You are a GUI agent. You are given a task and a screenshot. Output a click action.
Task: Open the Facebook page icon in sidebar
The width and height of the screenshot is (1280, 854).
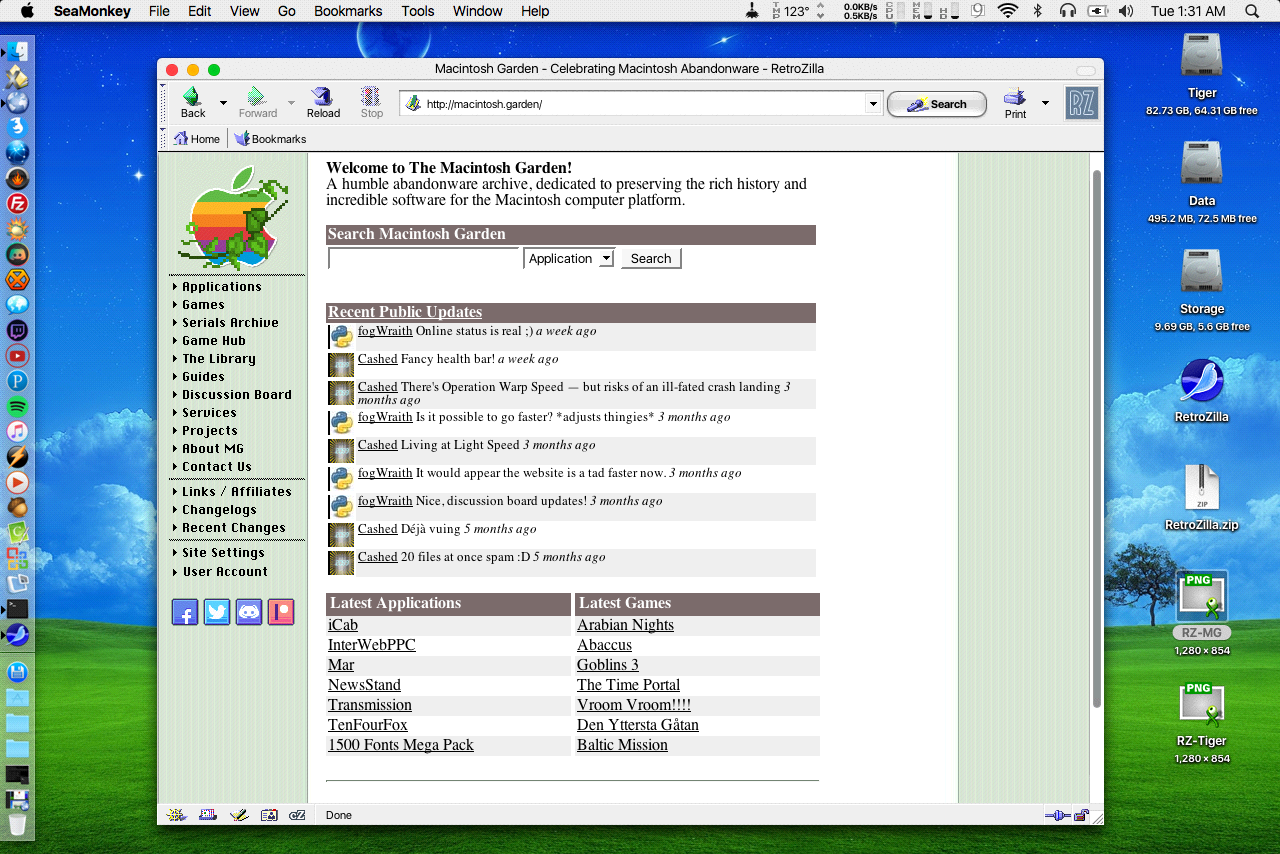coord(185,612)
